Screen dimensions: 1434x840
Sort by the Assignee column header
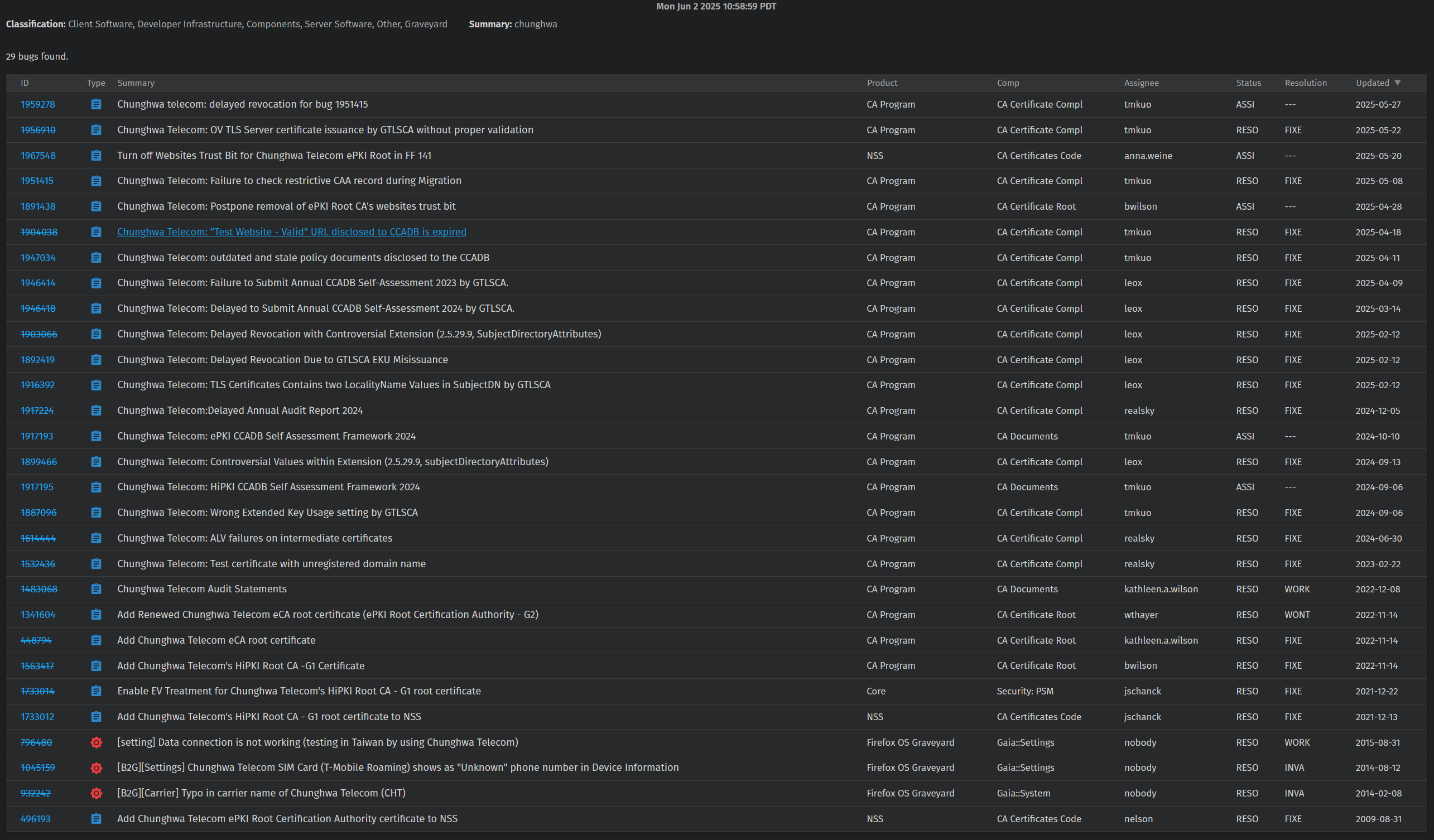1141,83
